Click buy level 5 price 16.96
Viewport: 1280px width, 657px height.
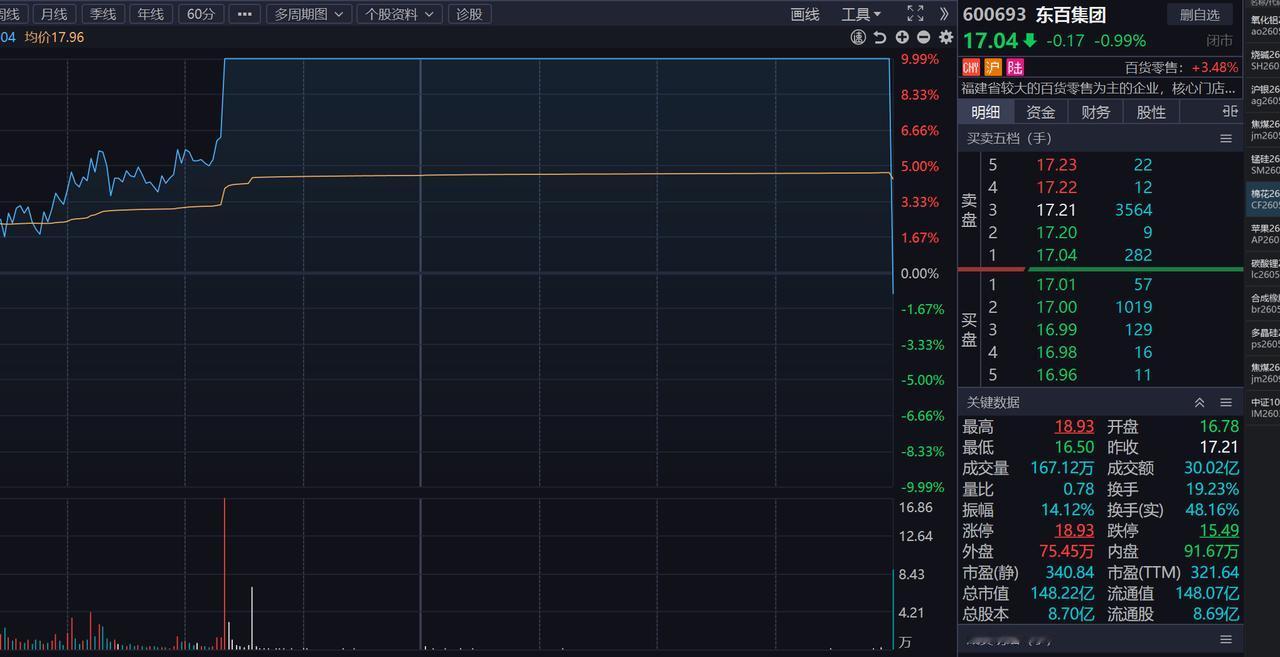click(1057, 375)
